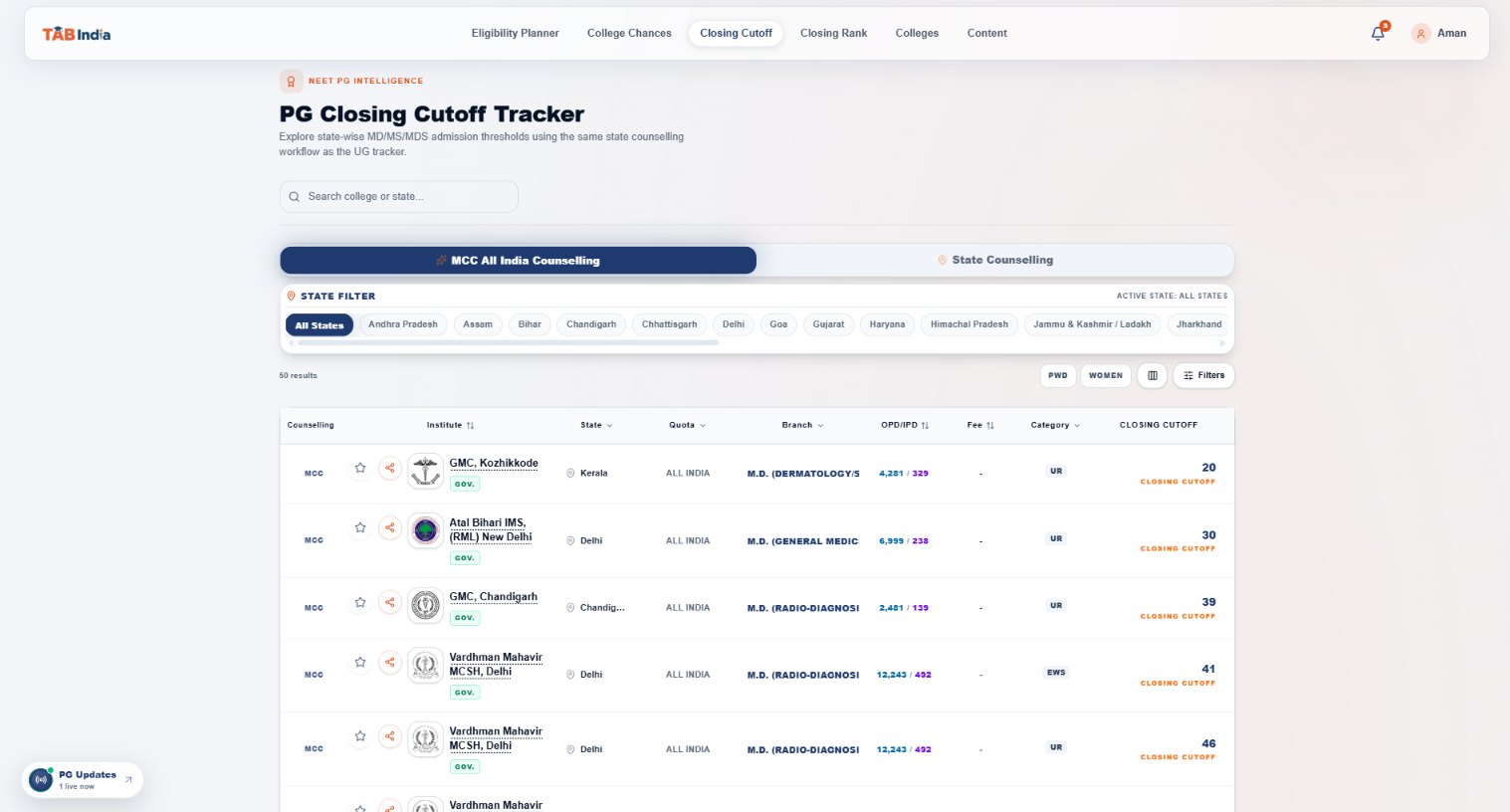Viewport: 1510px width, 812px height.
Task: Share the Atal Bihari IMS row
Action: pyautogui.click(x=389, y=527)
